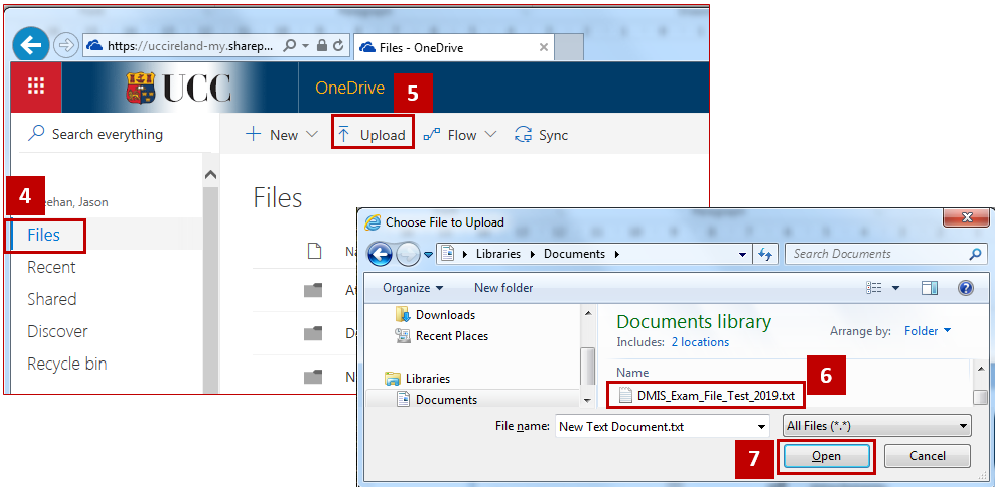Click the dialog's blue back navigation arrow
Image resolution: width=997 pixels, height=490 pixels.
tap(380, 254)
